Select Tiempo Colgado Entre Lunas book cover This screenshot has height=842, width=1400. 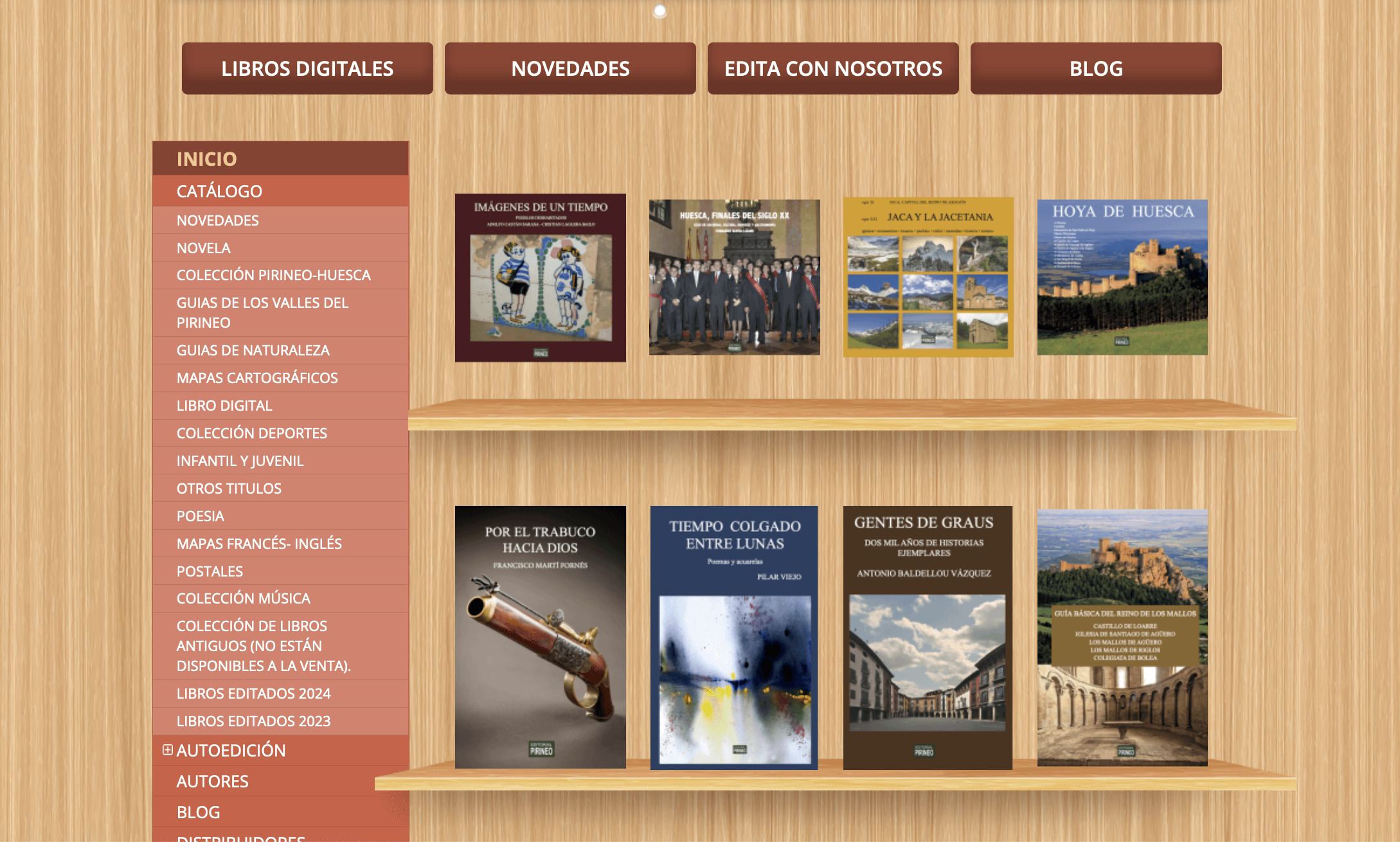coord(734,638)
